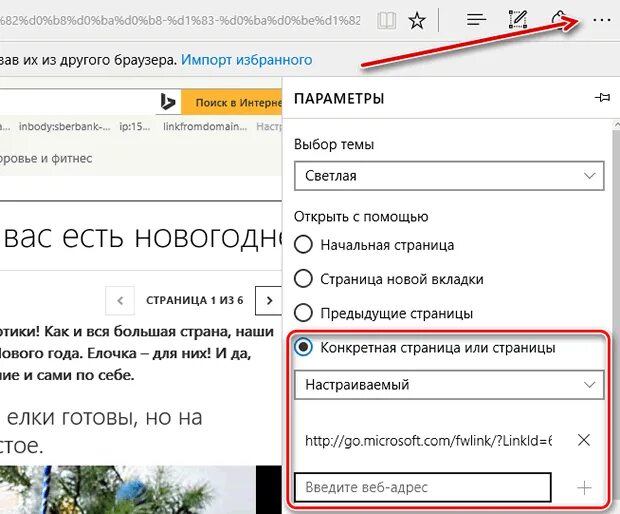Viewport: 620px width, 514px height.
Task: Click the ip:15... suggestion link
Action: (x=134, y=127)
